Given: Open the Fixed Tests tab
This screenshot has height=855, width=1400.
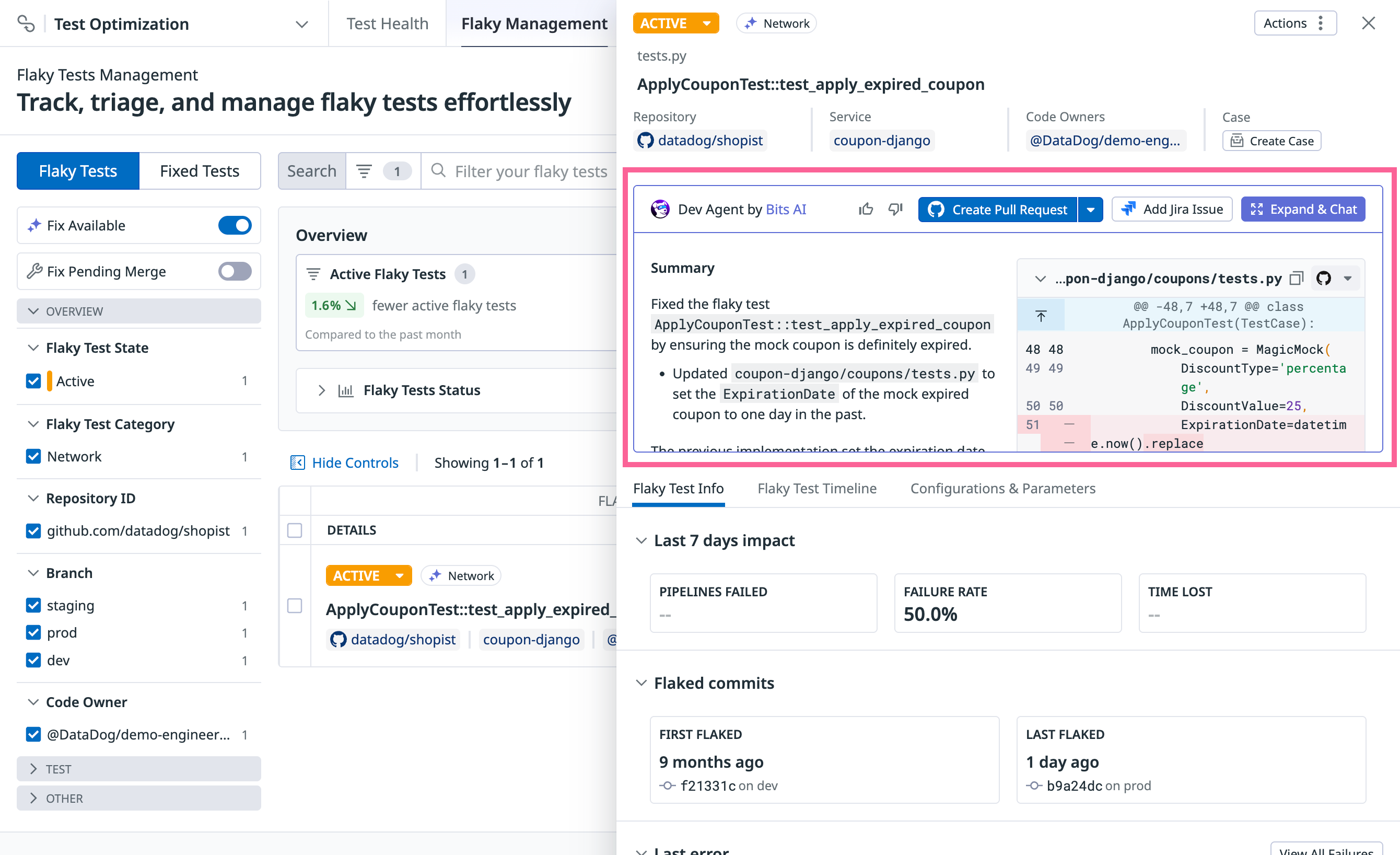Looking at the screenshot, I should pos(200,170).
